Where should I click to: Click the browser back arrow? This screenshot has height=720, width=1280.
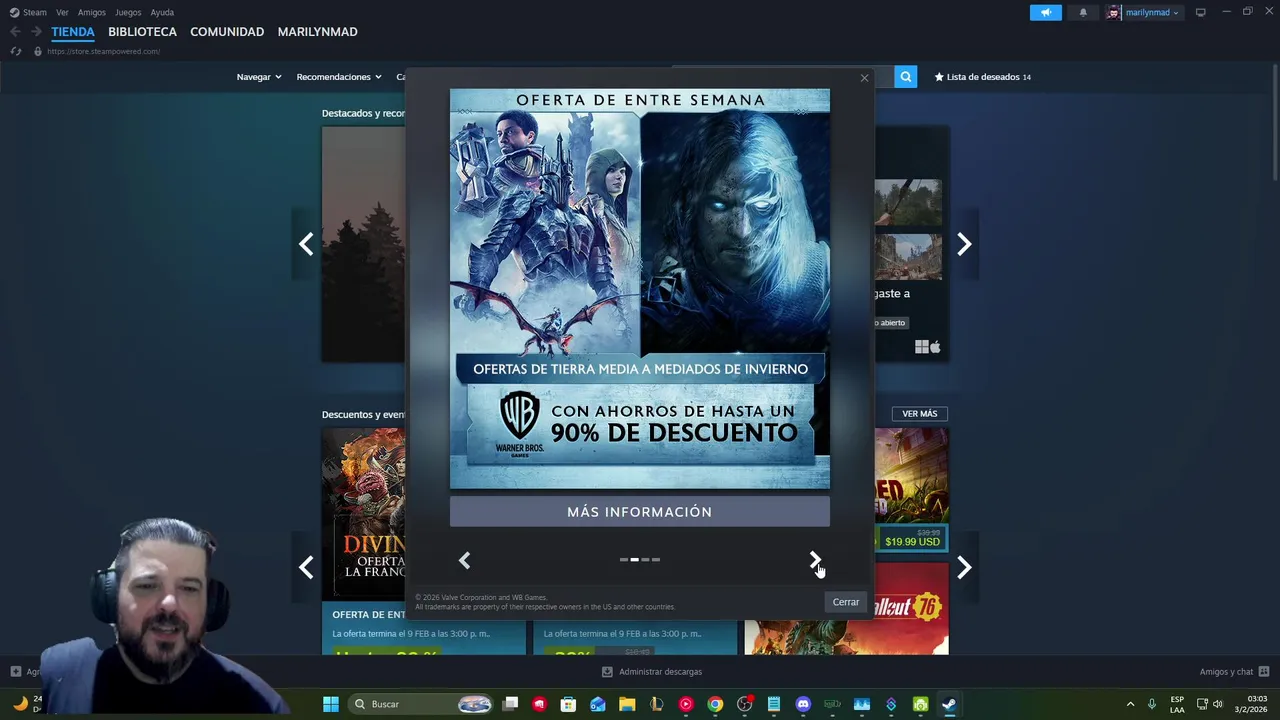pyautogui.click(x=15, y=32)
